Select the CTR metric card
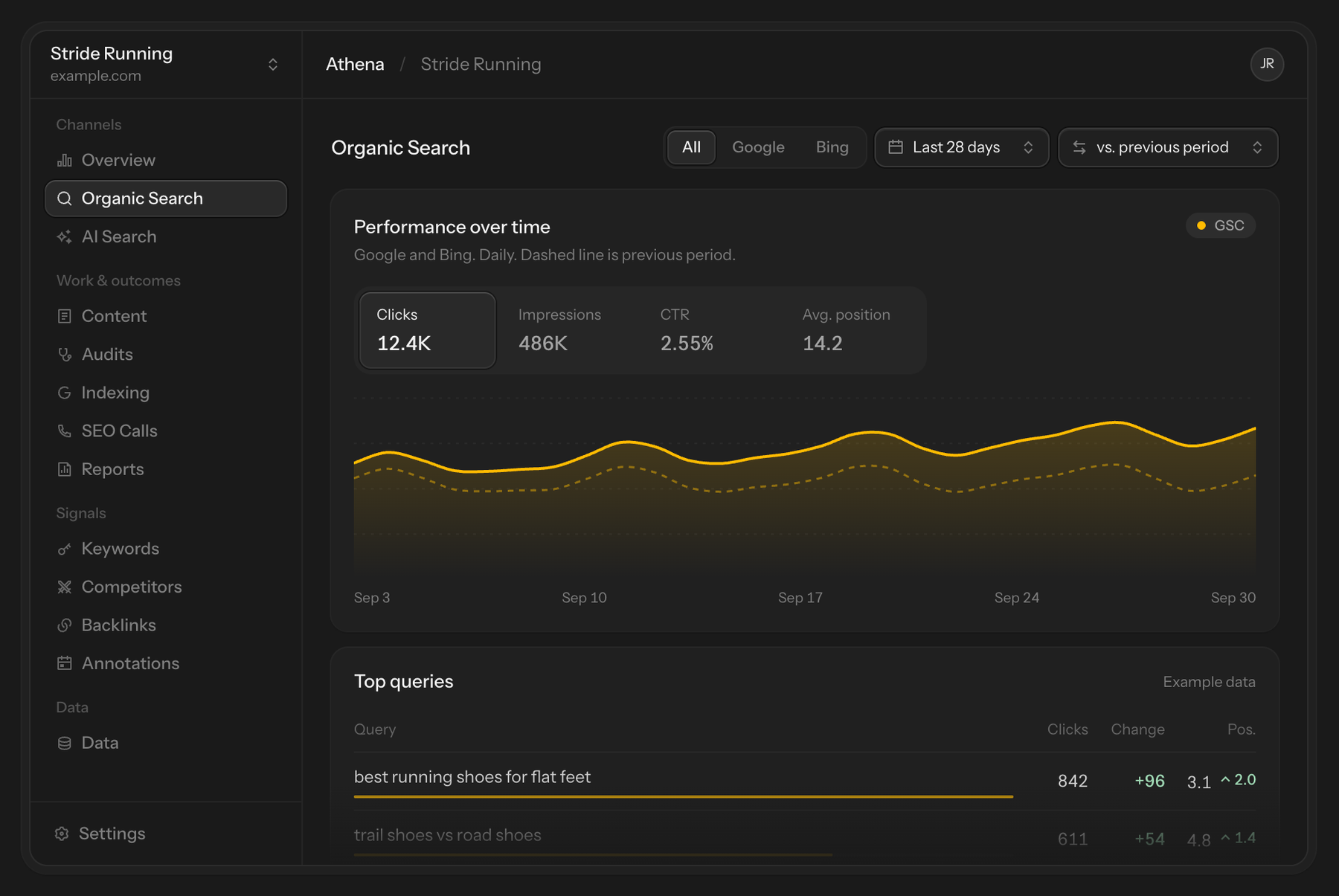 click(710, 330)
